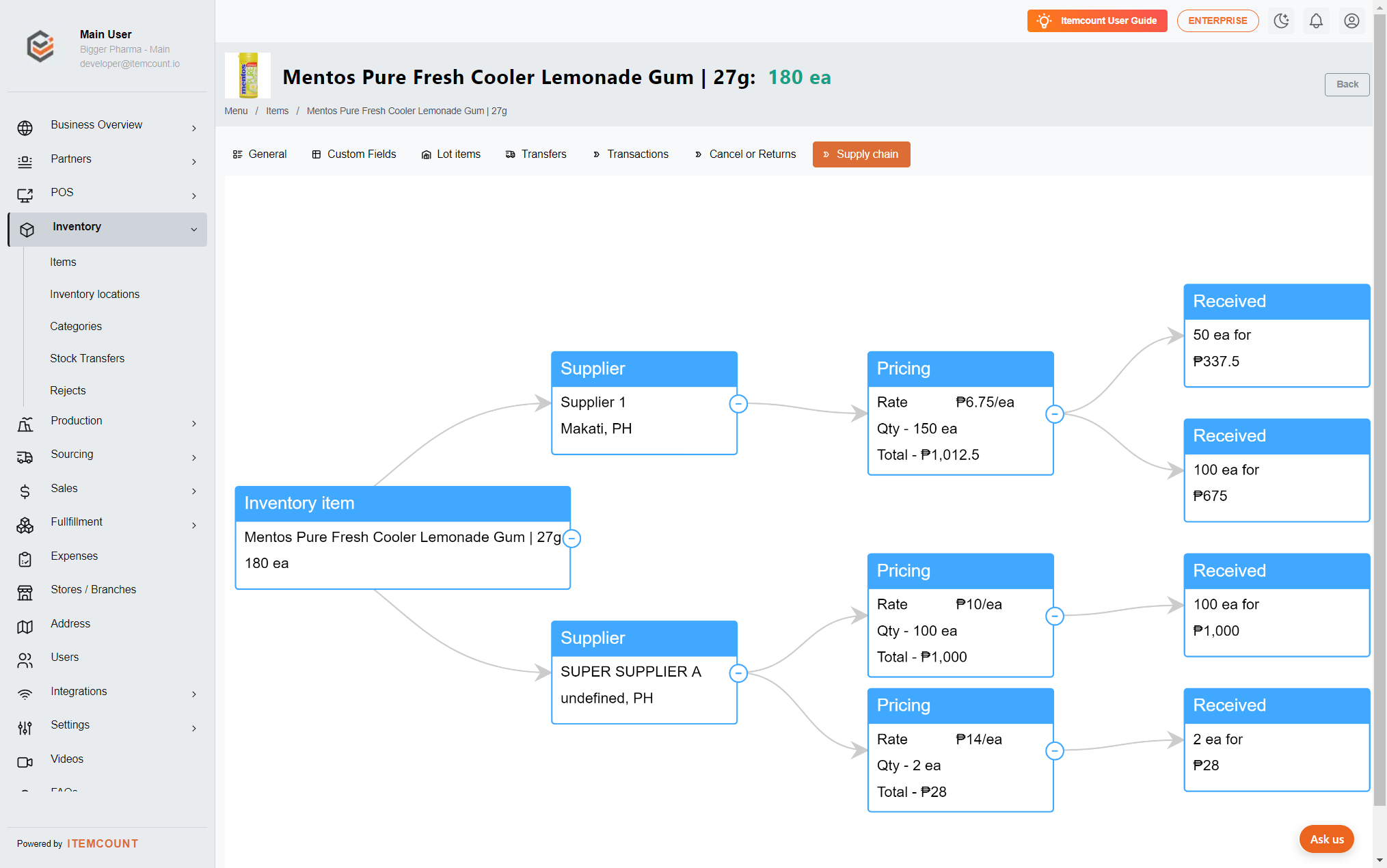The height and width of the screenshot is (868, 1387).
Task: Click the Ask us chat button
Action: (x=1326, y=839)
